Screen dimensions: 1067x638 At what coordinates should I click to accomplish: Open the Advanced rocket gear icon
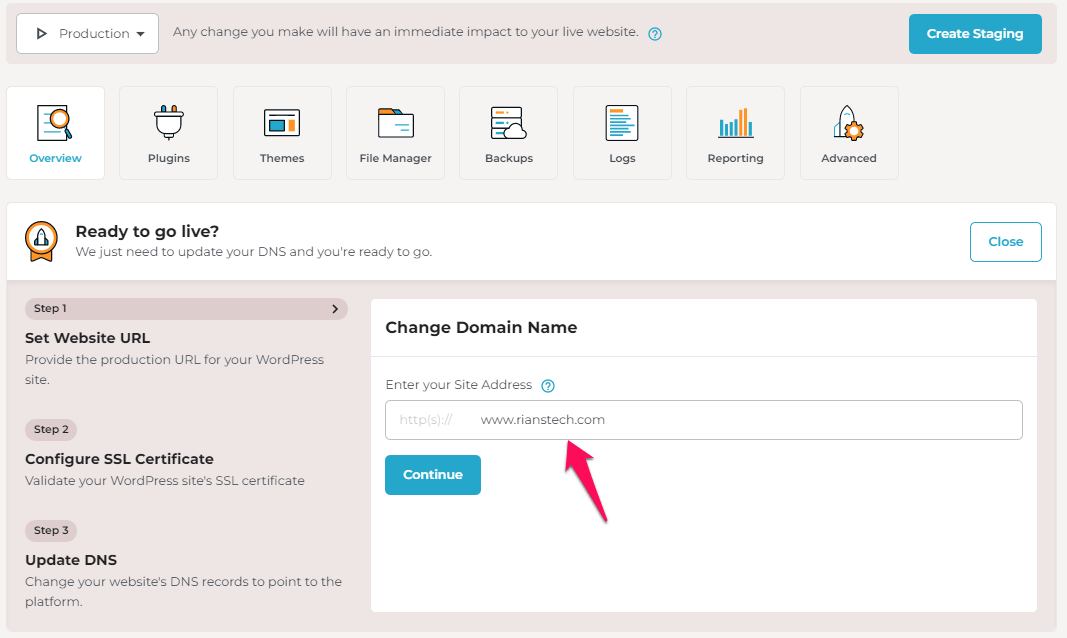[x=849, y=123]
